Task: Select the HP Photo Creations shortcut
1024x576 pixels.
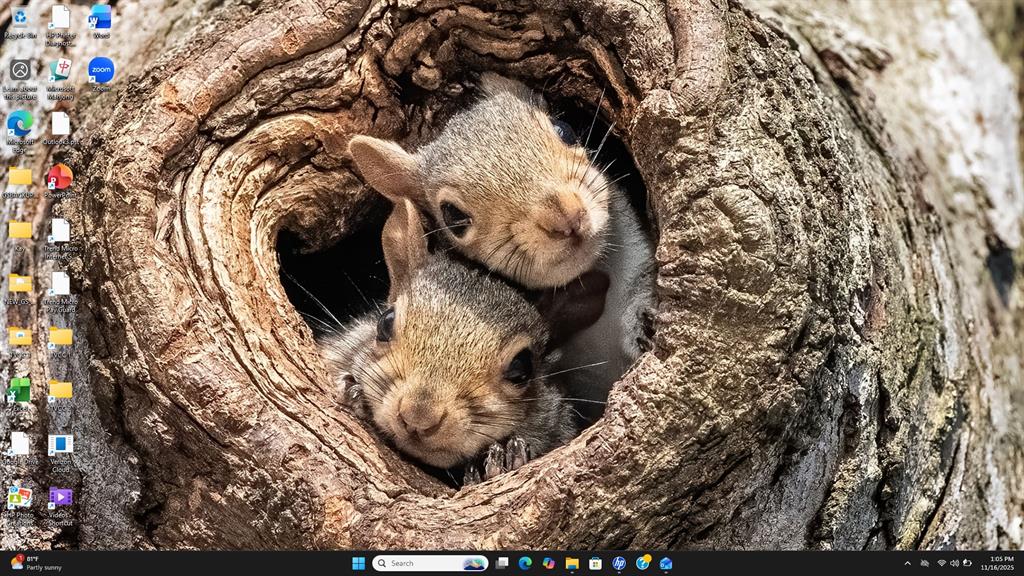Action: click(x=20, y=498)
